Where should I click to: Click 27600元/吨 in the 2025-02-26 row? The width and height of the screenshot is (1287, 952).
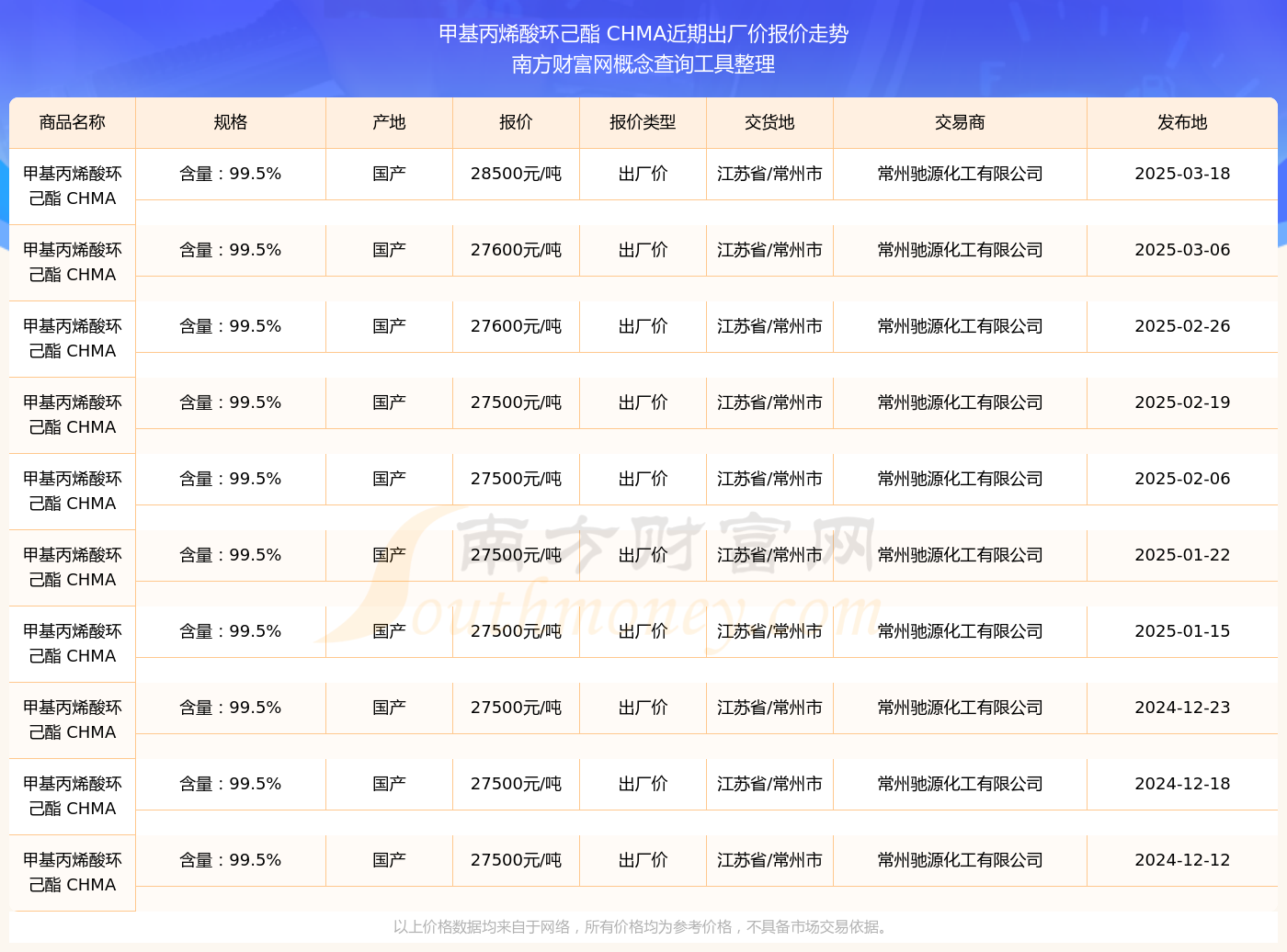516,326
